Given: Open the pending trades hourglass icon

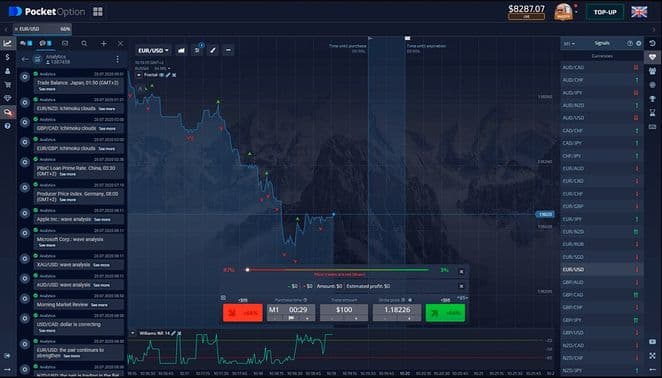Looking at the screenshot, I should point(652,113).
